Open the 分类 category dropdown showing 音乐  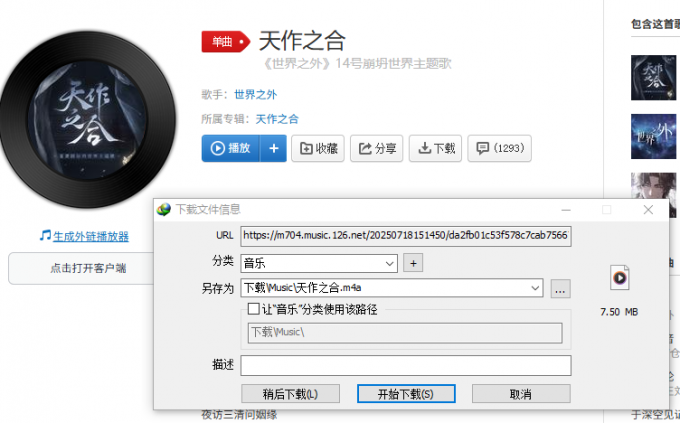click(319, 263)
